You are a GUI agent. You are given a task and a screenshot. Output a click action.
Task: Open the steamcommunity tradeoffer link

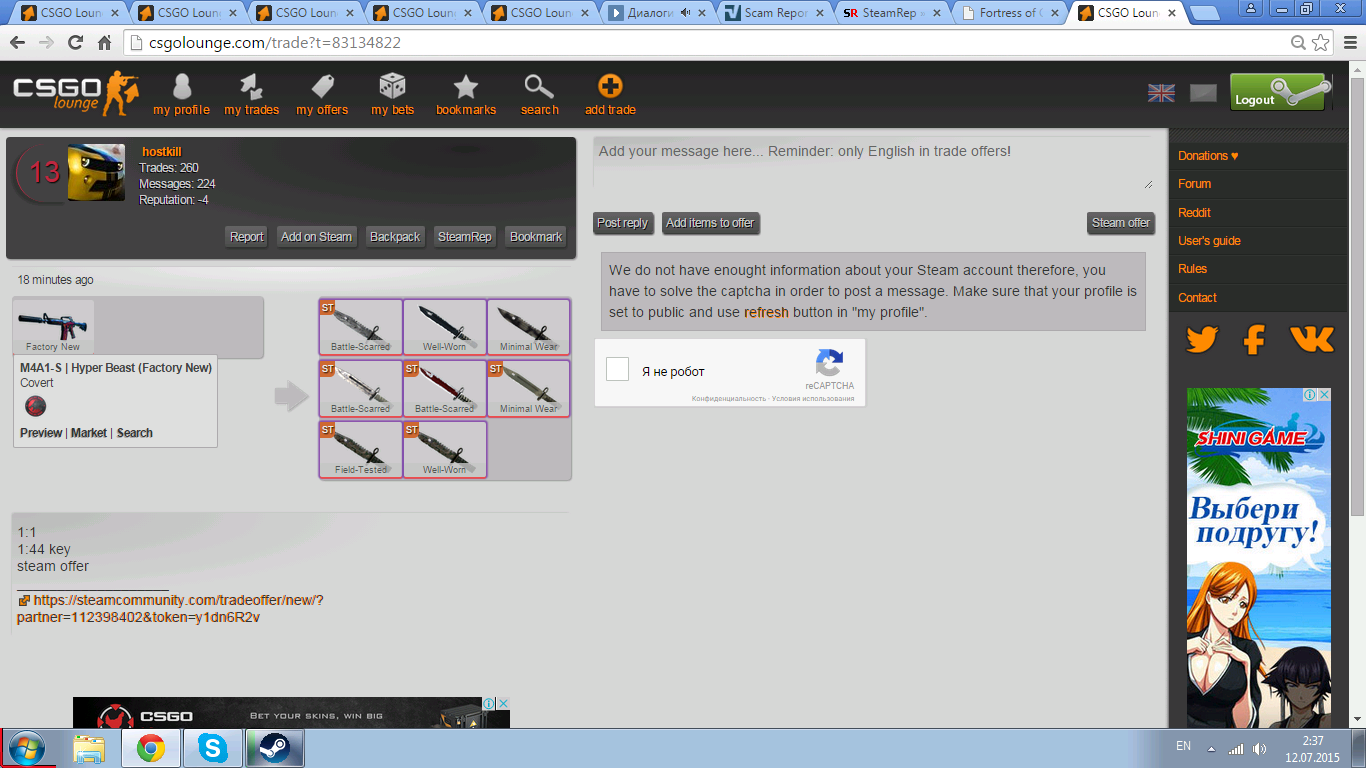(170, 608)
